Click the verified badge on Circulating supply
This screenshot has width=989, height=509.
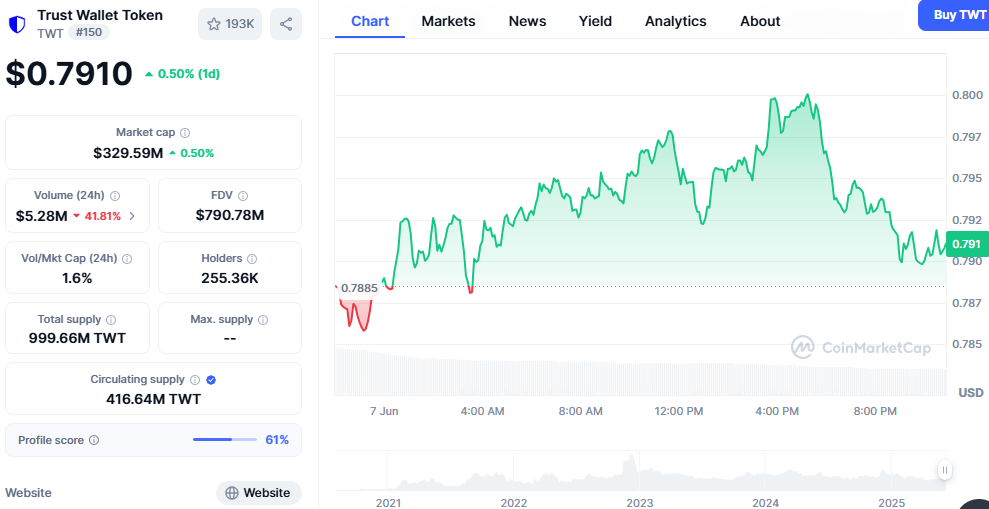[211, 380]
